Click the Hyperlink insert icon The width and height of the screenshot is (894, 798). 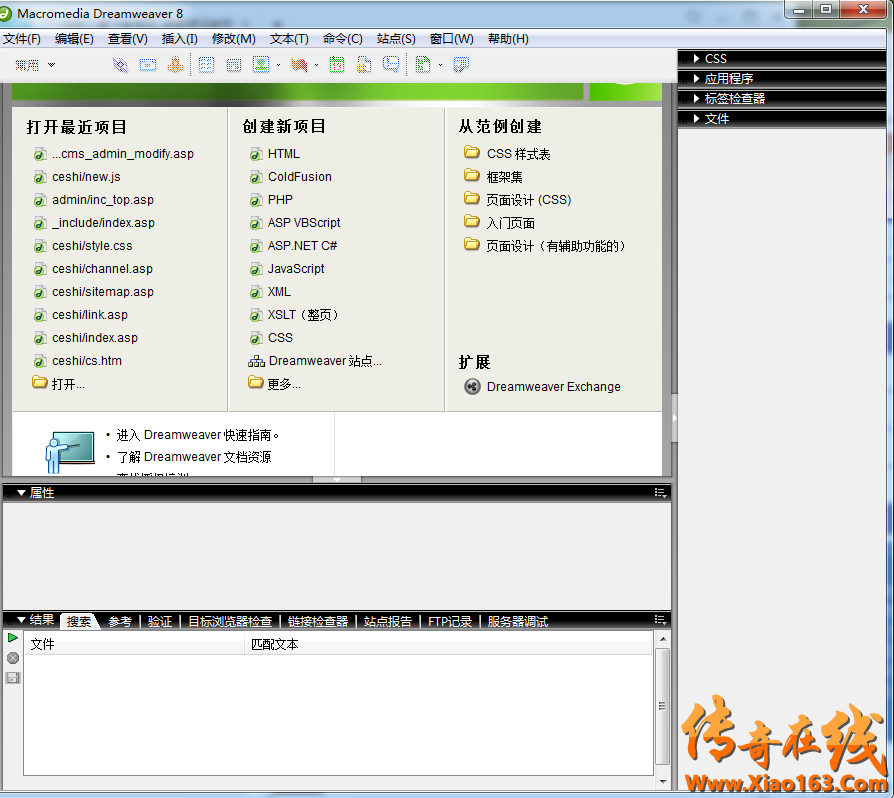(120, 65)
